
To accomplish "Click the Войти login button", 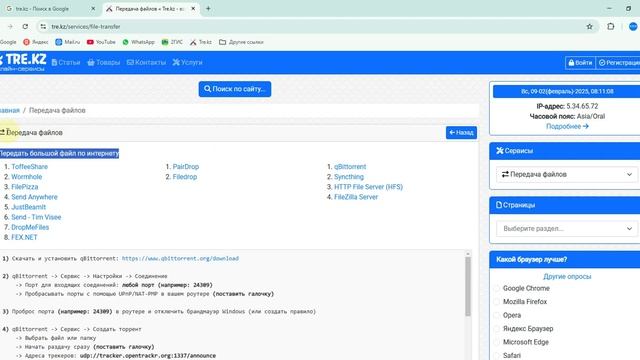I will (x=580, y=63).
